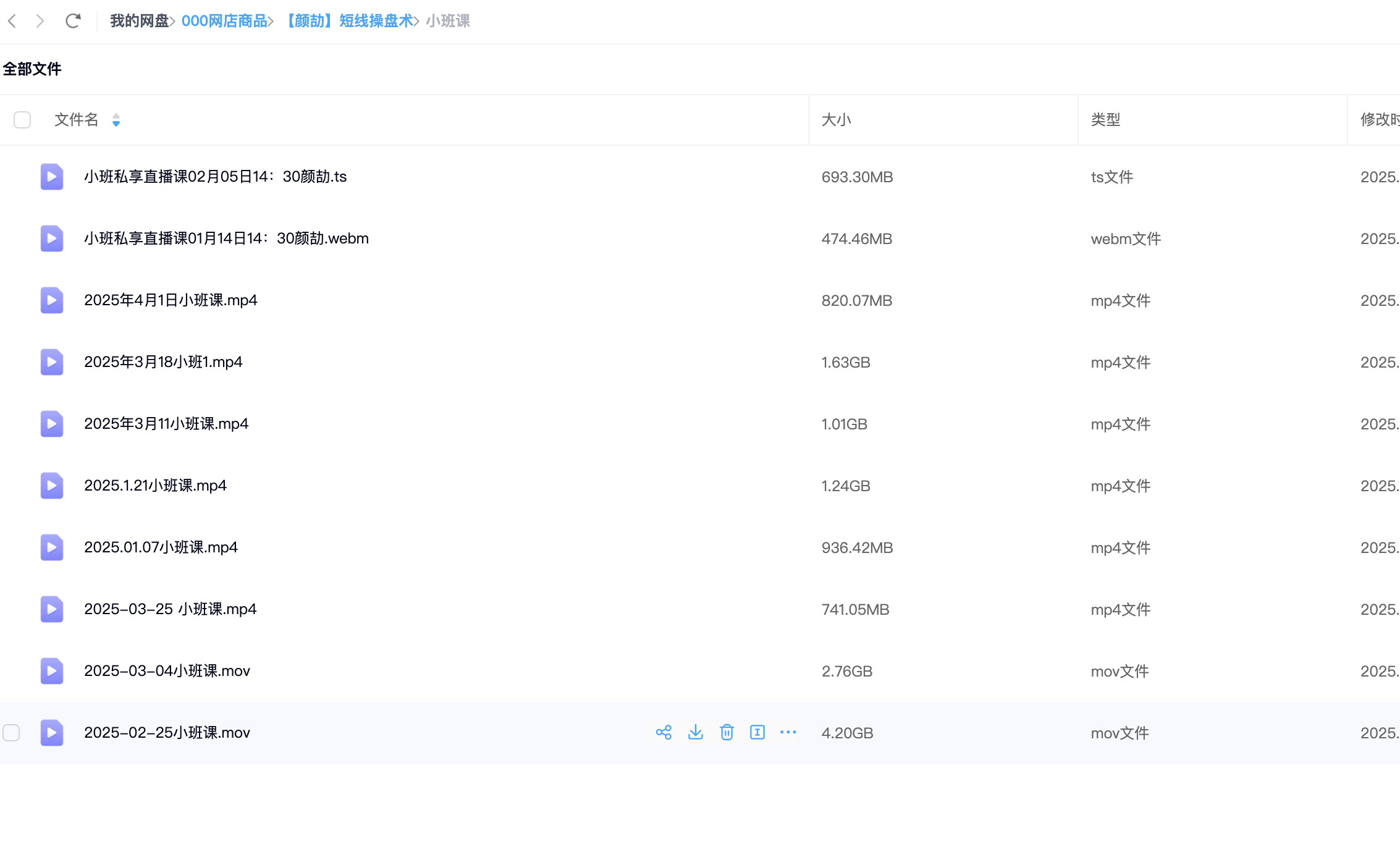The width and height of the screenshot is (1400, 865).
Task: Download the 2025-02-25小班课.mov file
Action: (x=696, y=733)
